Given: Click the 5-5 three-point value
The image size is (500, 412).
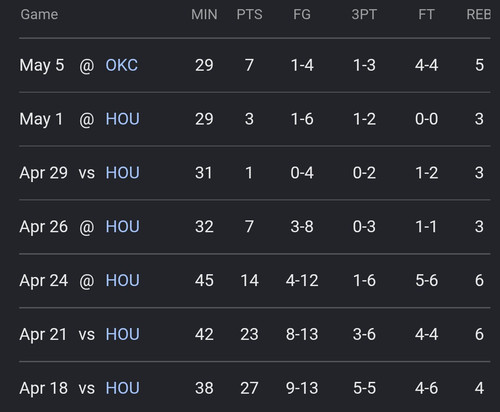Looking at the screenshot, I should 364,388.
